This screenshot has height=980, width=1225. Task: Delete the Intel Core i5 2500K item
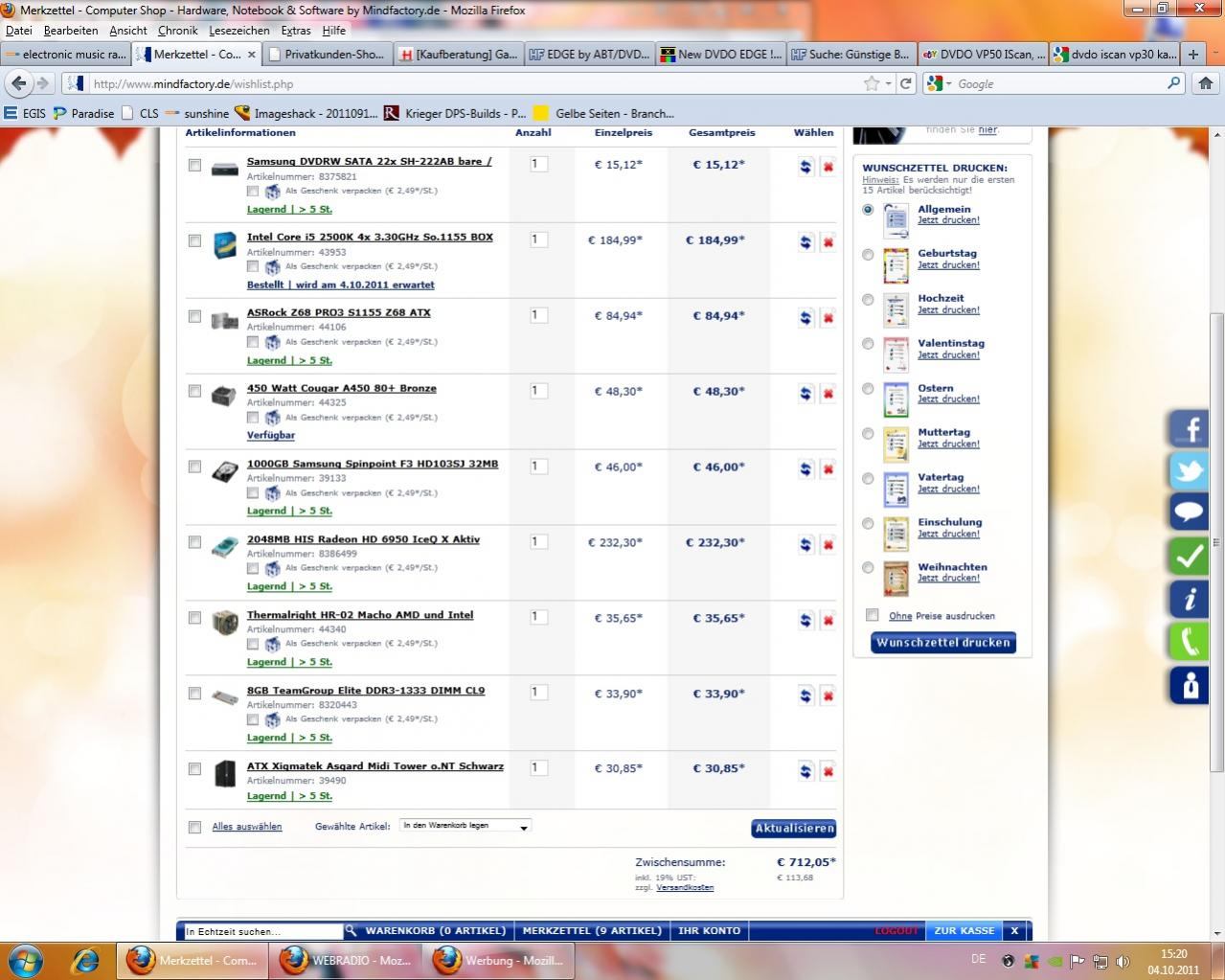(x=828, y=242)
